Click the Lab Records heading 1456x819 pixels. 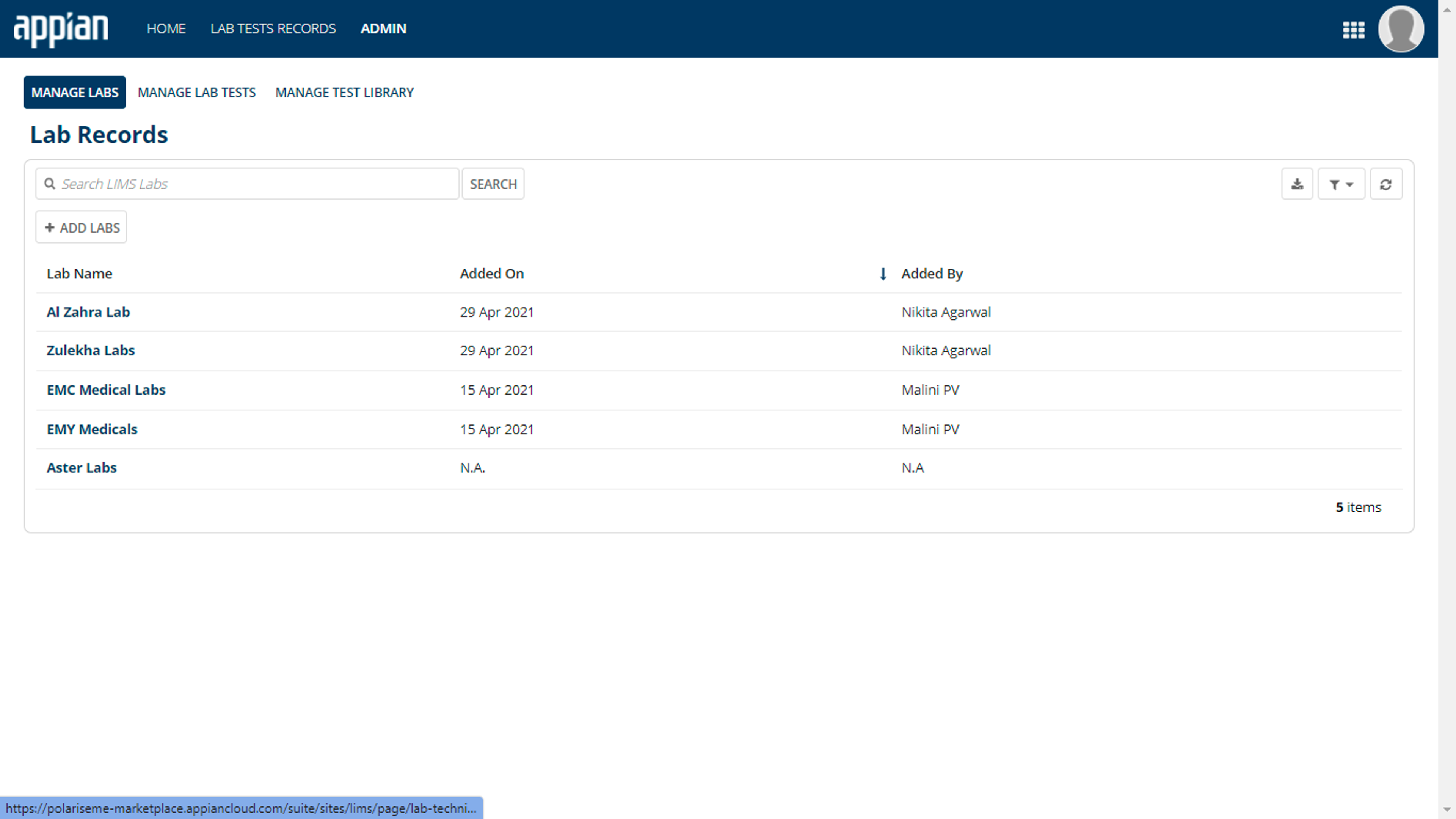[x=99, y=135]
